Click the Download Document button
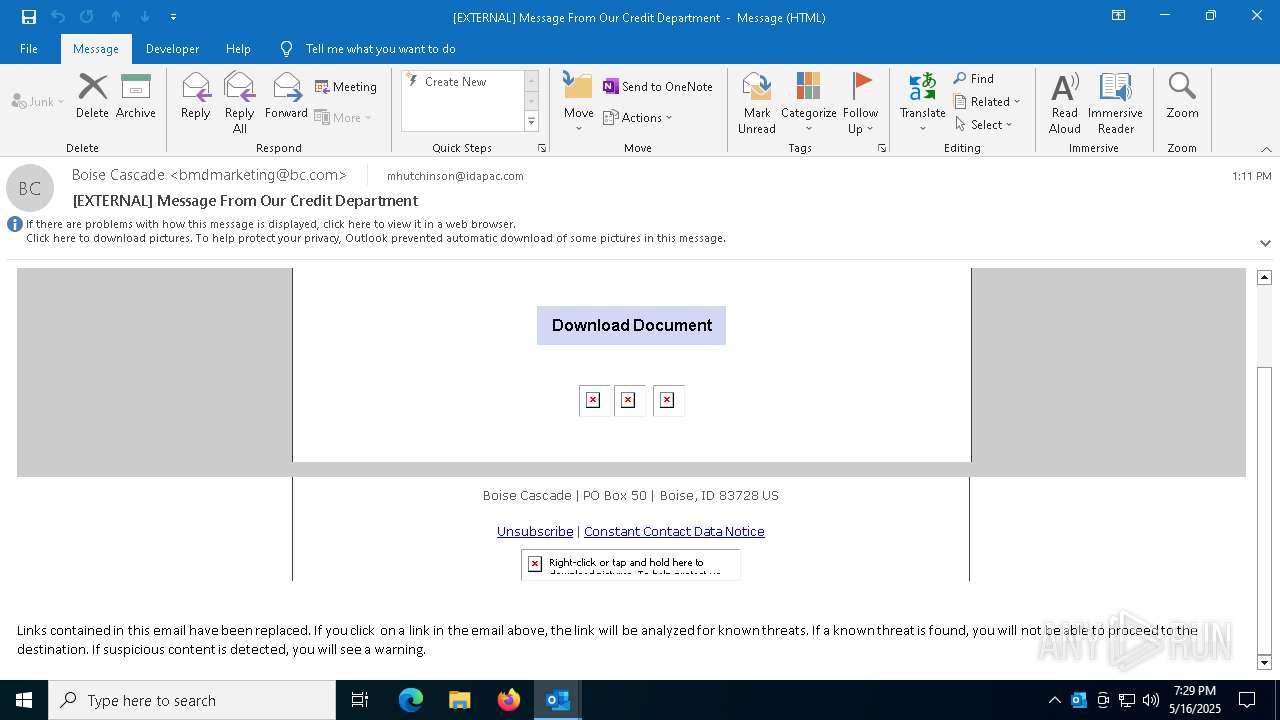1280x720 pixels. 631,325
